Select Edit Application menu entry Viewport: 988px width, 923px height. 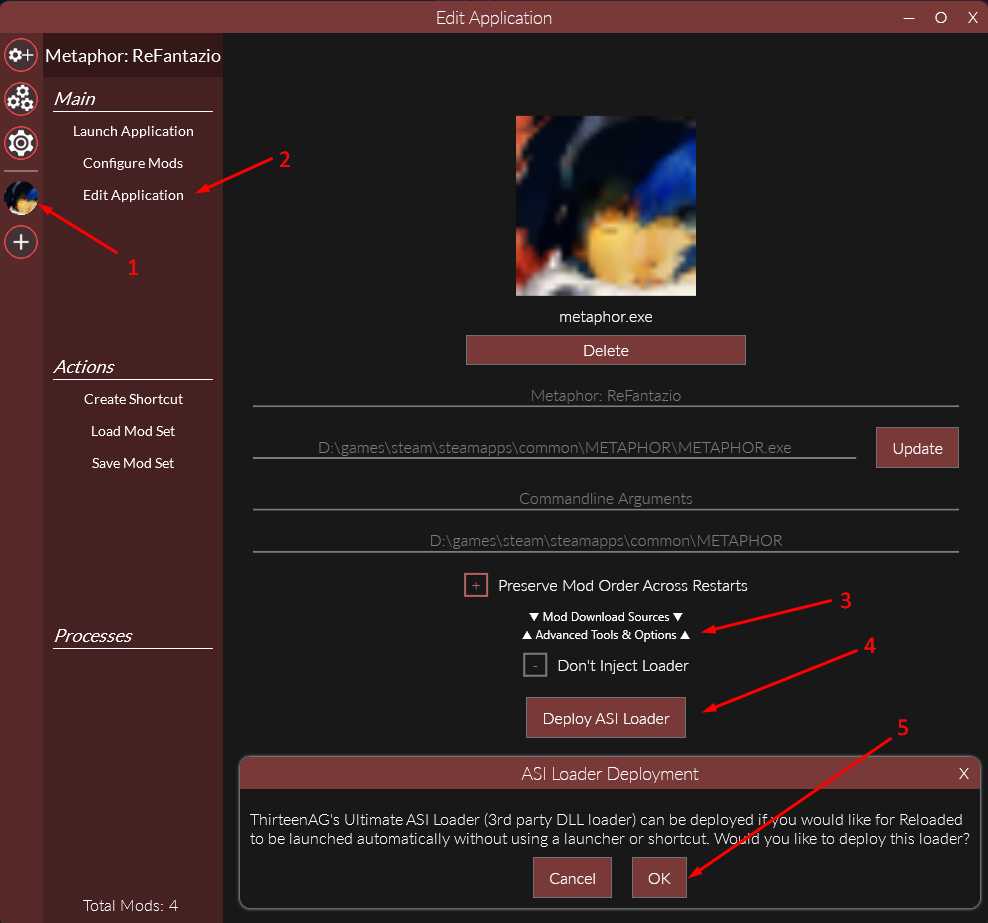pyautogui.click(x=133, y=195)
